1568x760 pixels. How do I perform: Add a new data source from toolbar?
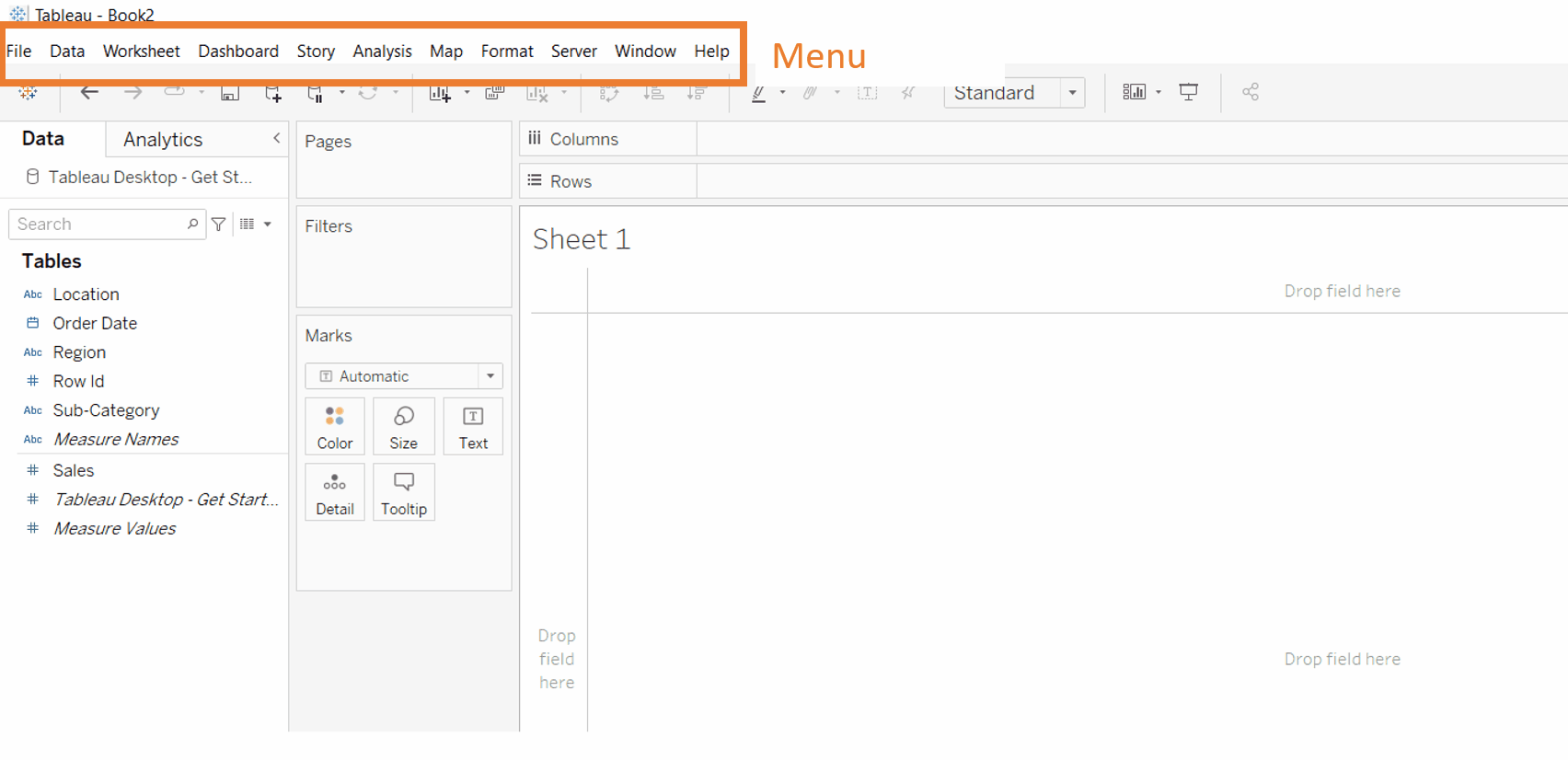click(x=273, y=93)
